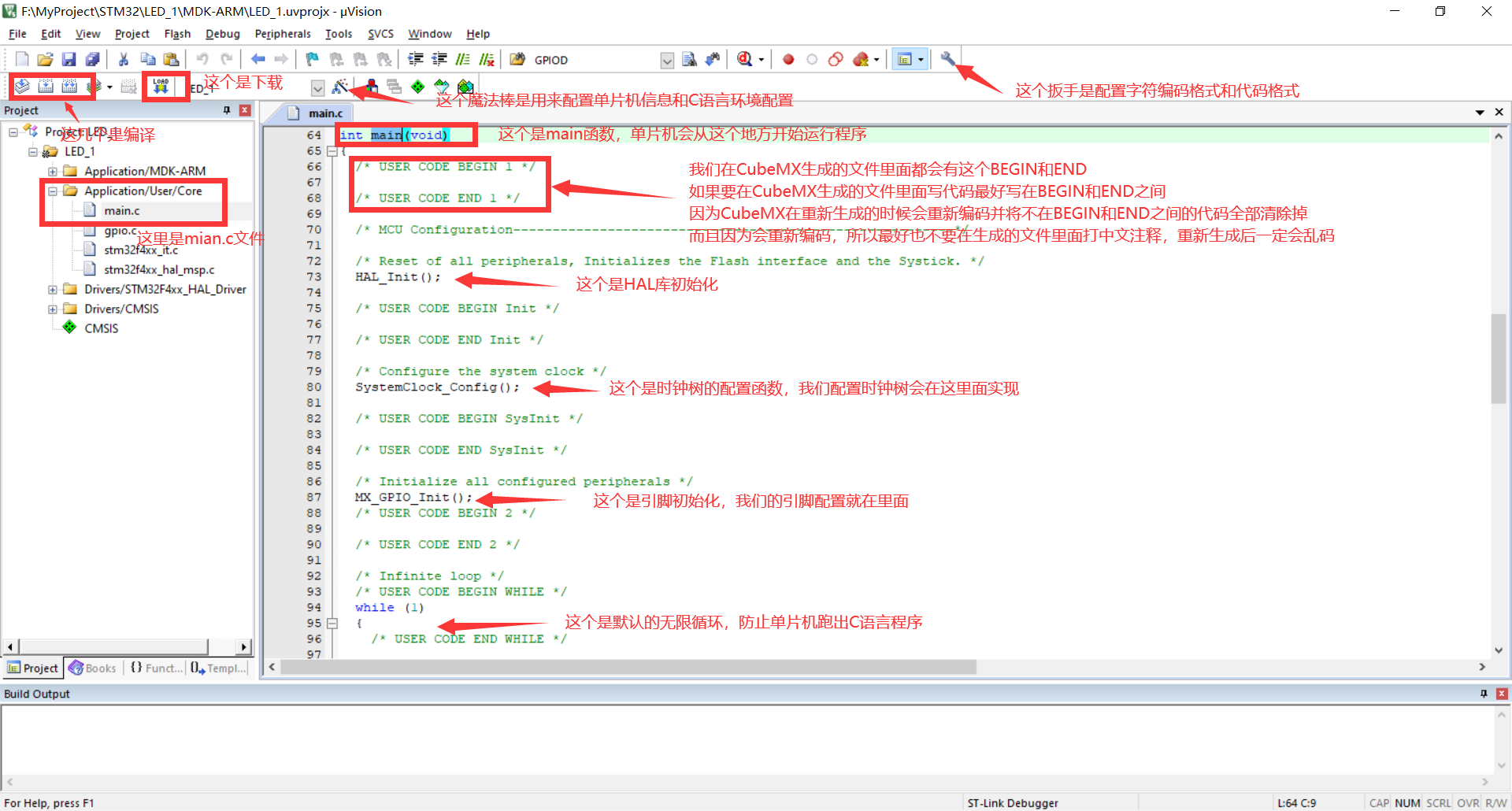
Task: Open the GPIOD find combo box dropdown
Action: tap(667, 61)
